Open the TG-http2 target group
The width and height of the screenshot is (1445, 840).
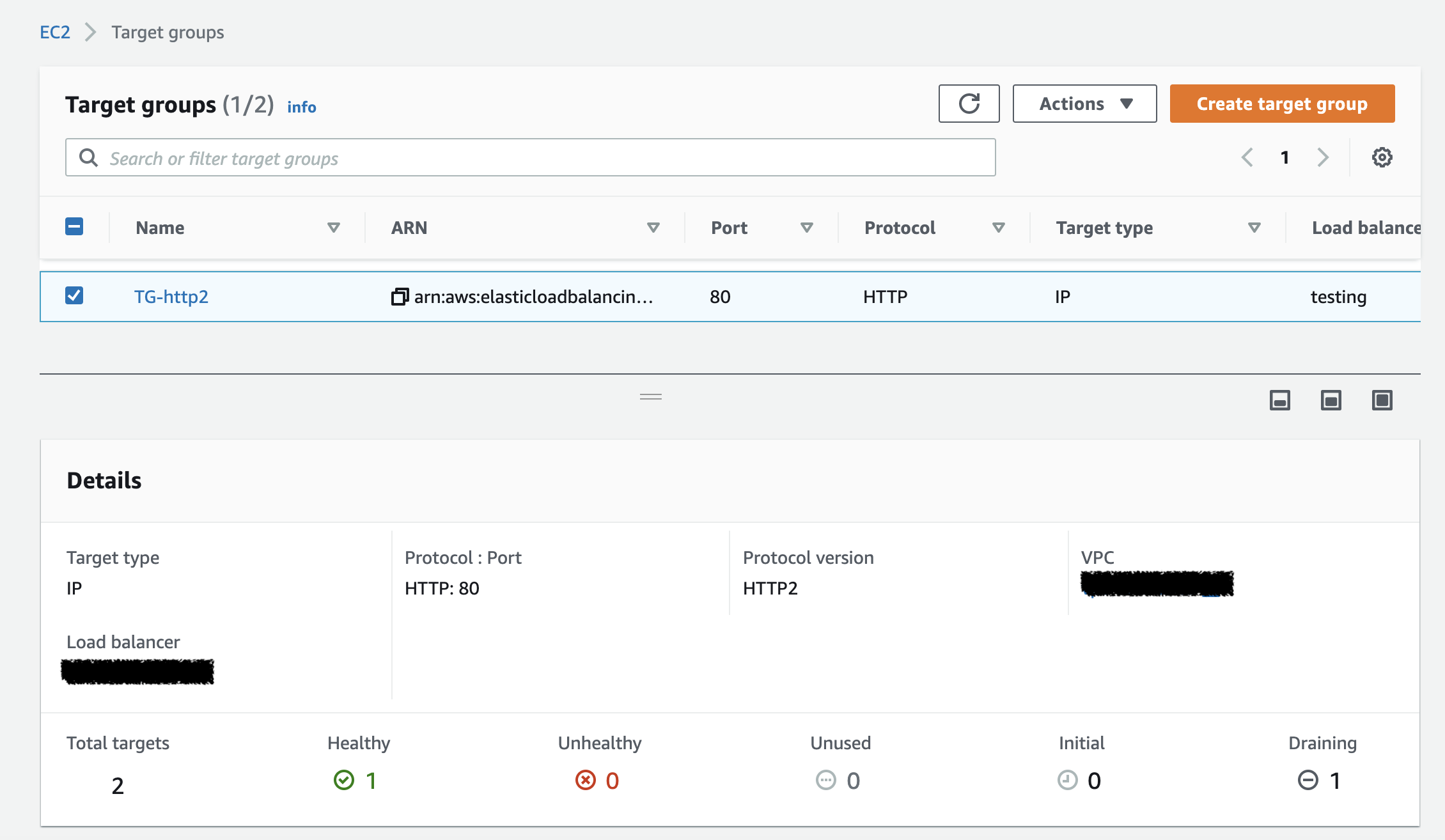(x=171, y=296)
